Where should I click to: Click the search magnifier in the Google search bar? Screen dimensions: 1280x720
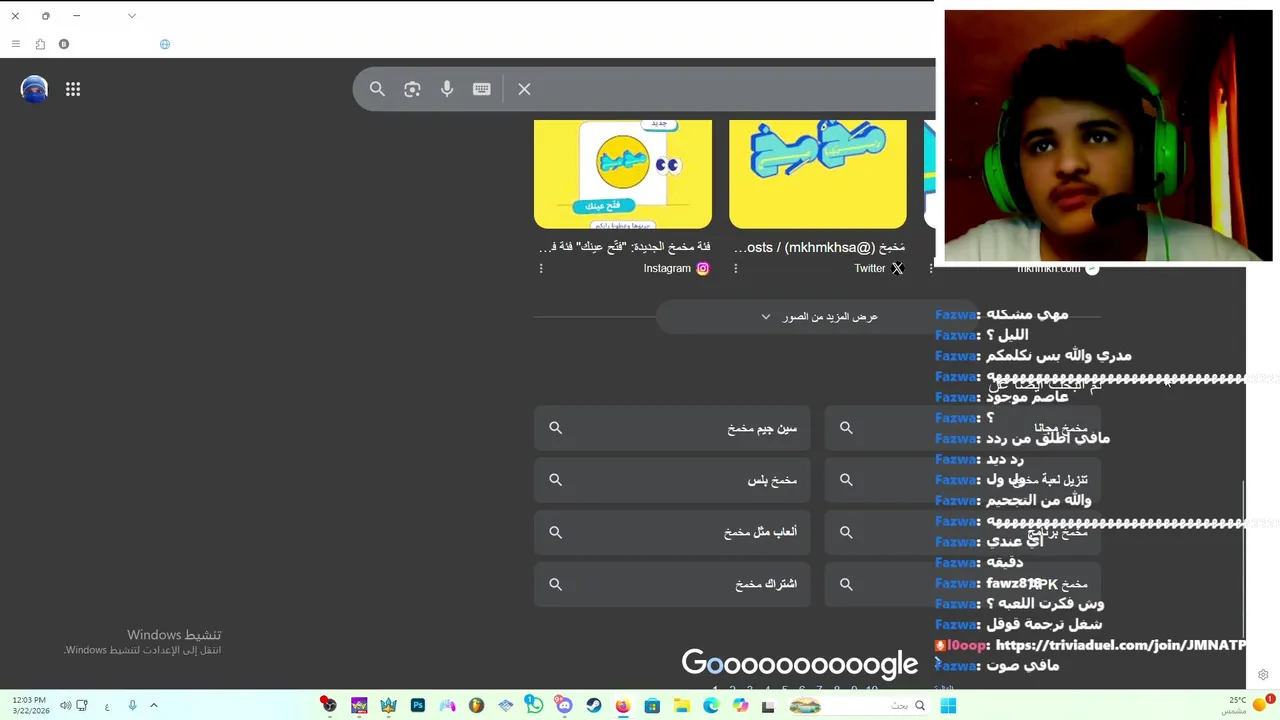377,89
